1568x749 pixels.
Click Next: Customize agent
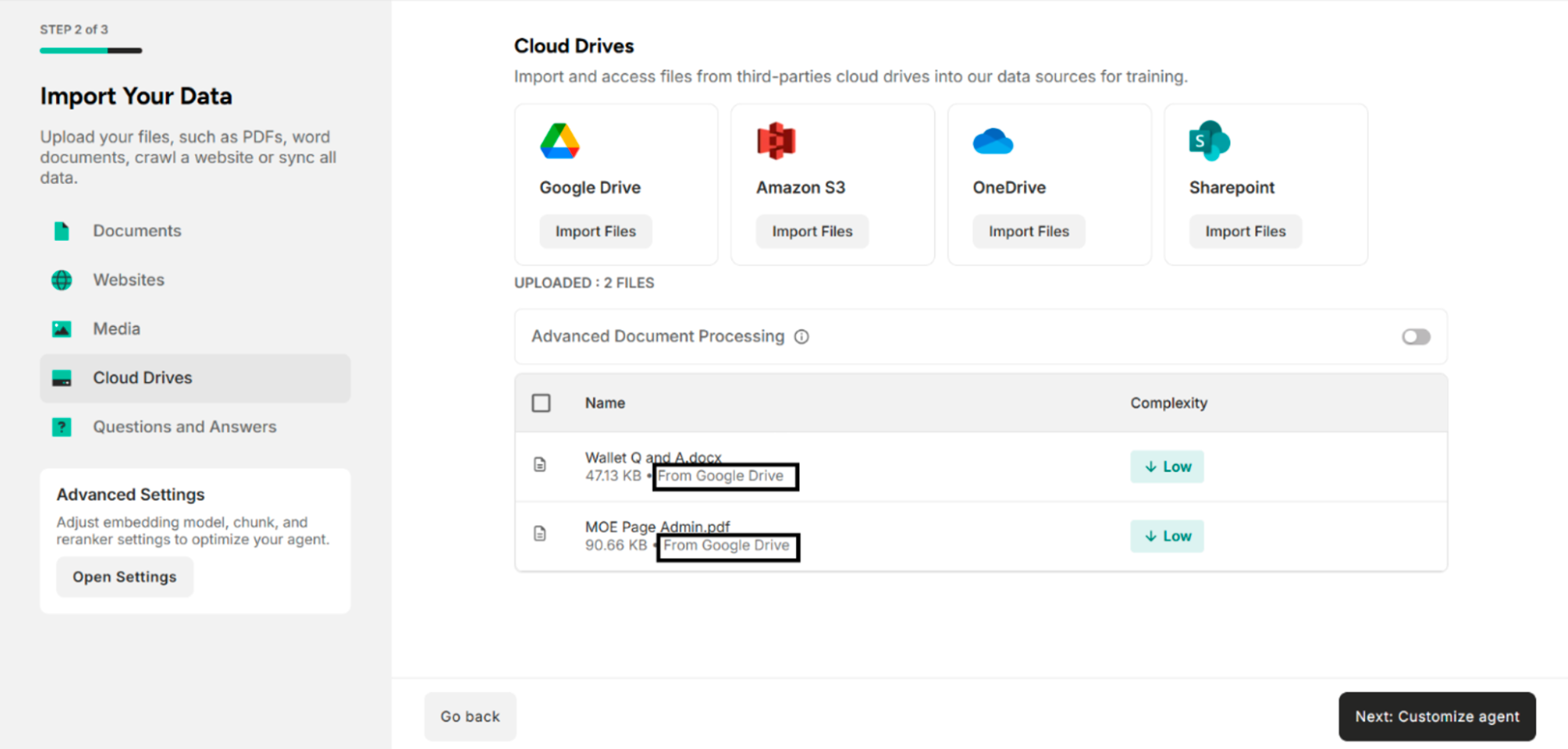click(1437, 716)
